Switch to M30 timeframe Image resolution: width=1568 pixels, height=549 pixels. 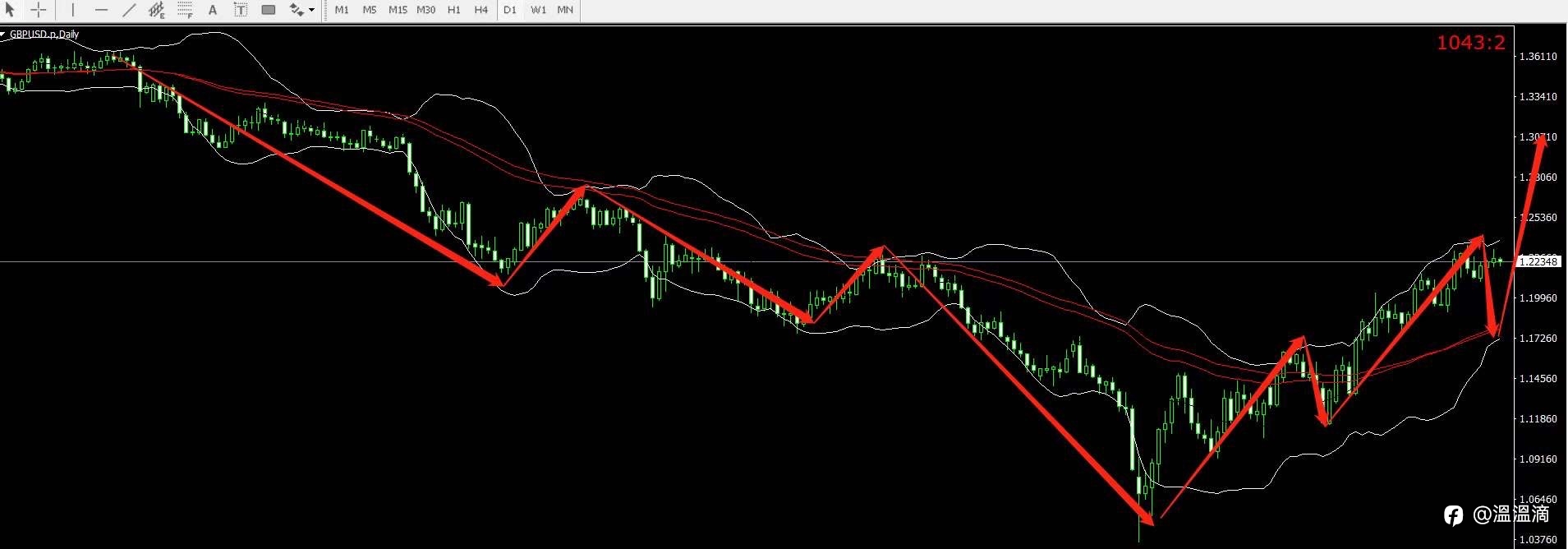(x=425, y=10)
